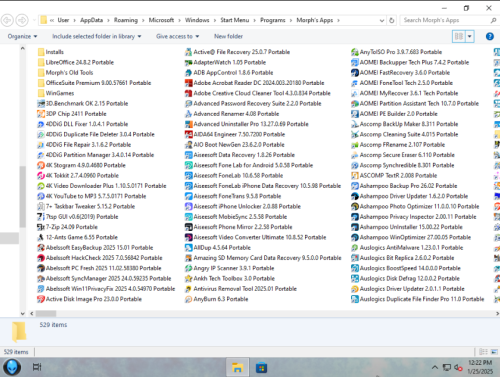This screenshot has height=377, width=500.
Task: Select AIDA64 Engineer 7.50.7200 Portable
Action: click(235, 134)
